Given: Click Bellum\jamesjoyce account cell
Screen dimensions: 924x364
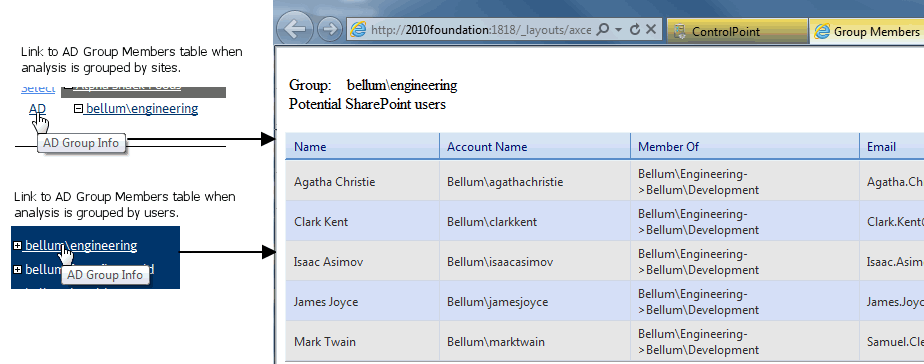Looking at the screenshot, I should [x=534, y=302].
